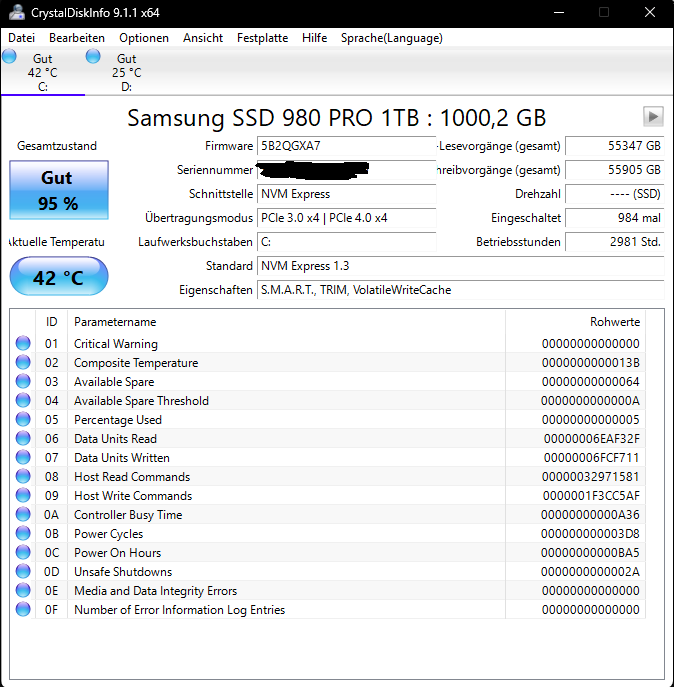
Task: Click the Laufwerksbuchstaben field C:
Action: pos(346,242)
